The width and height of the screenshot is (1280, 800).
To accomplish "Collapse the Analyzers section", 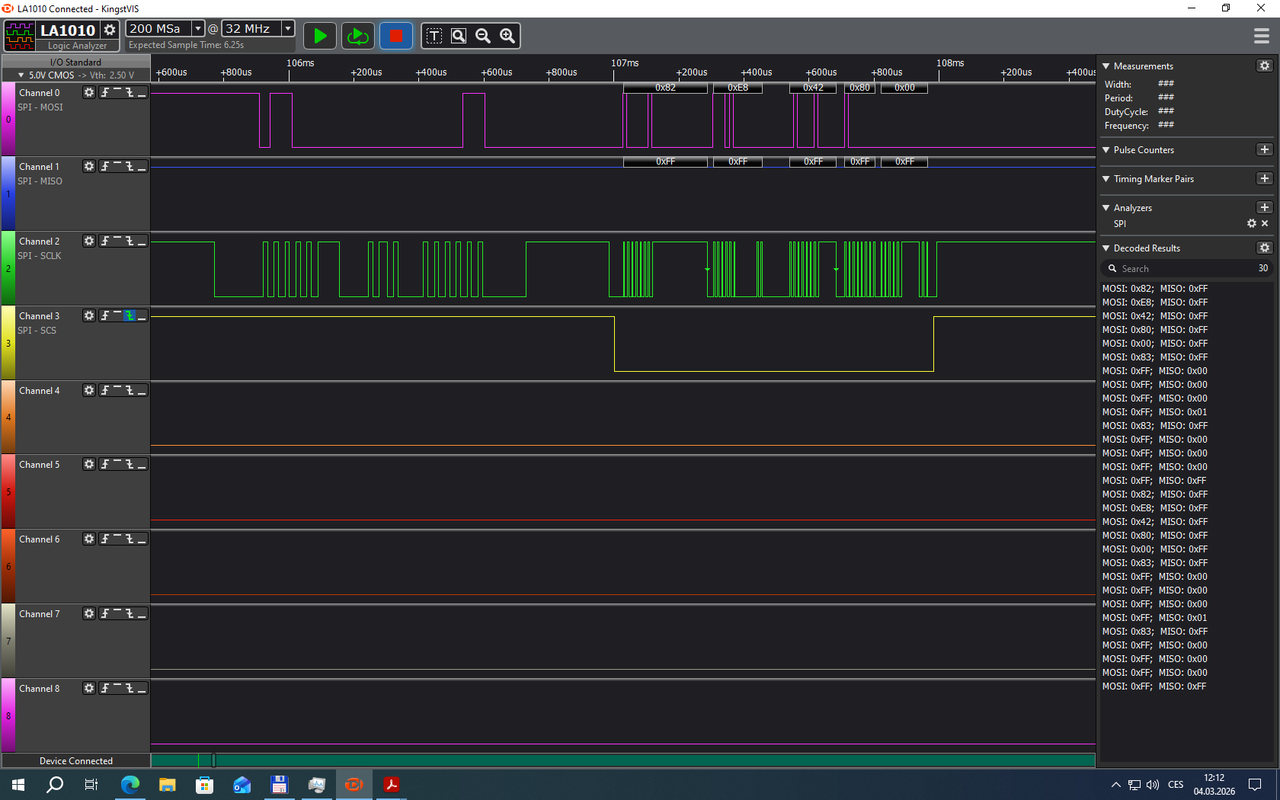I will [x=1106, y=208].
